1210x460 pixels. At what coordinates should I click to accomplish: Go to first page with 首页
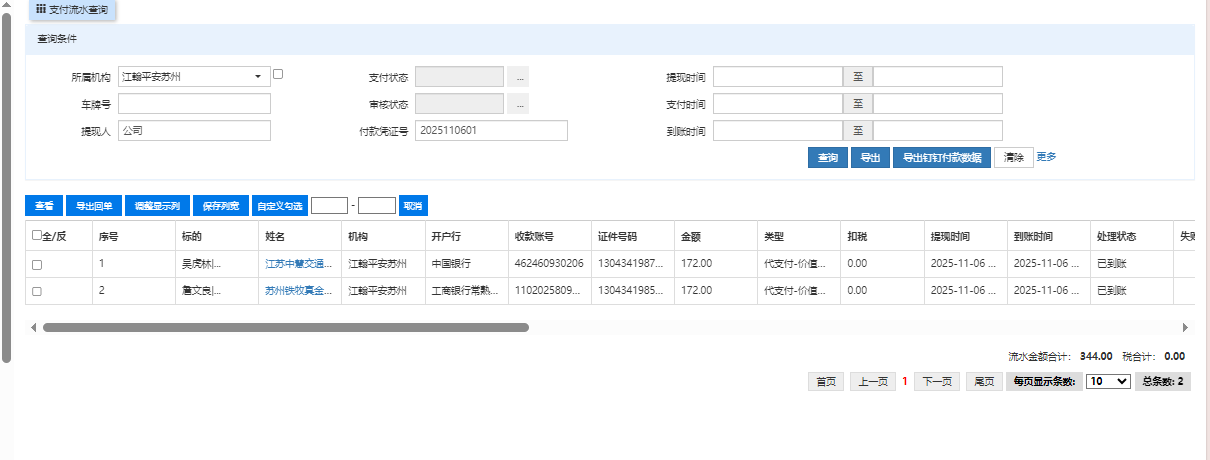click(825, 382)
